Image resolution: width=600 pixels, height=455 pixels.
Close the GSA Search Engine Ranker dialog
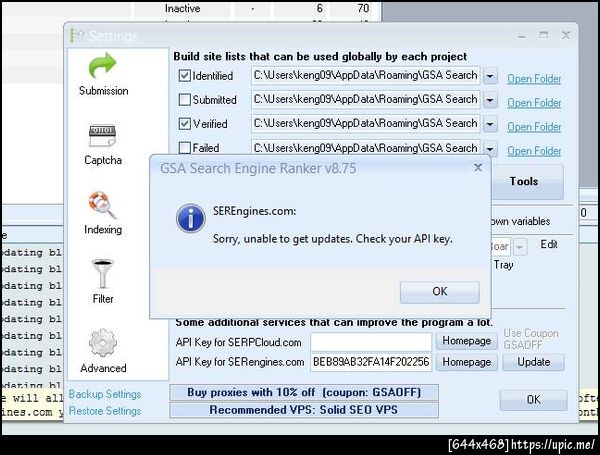tap(478, 167)
